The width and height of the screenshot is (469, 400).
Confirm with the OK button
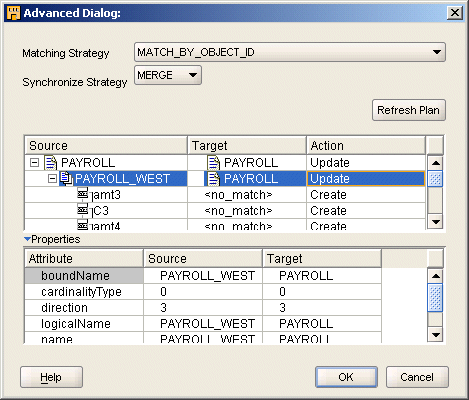[x=346, y=377]
